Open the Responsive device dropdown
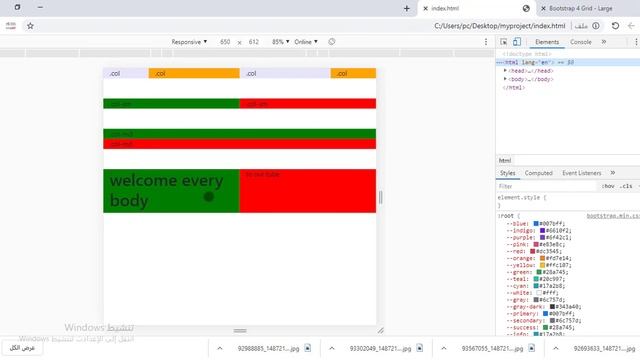Image resolution: width=640 pixels, height=360 pixels. point(189,42)
